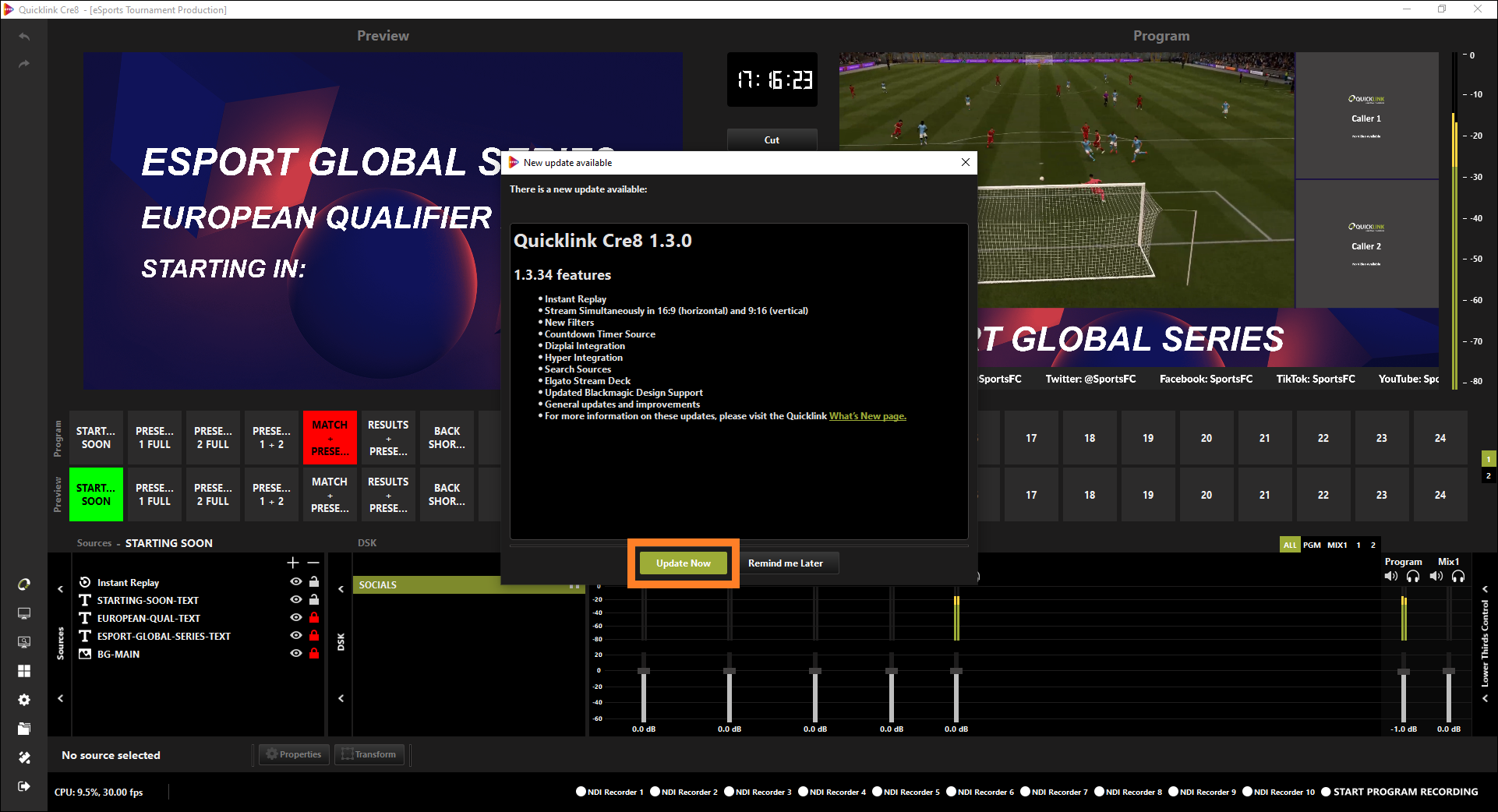1498x812 pixels.
Task: Click the undo arrow icon
Action: (24, 37)
